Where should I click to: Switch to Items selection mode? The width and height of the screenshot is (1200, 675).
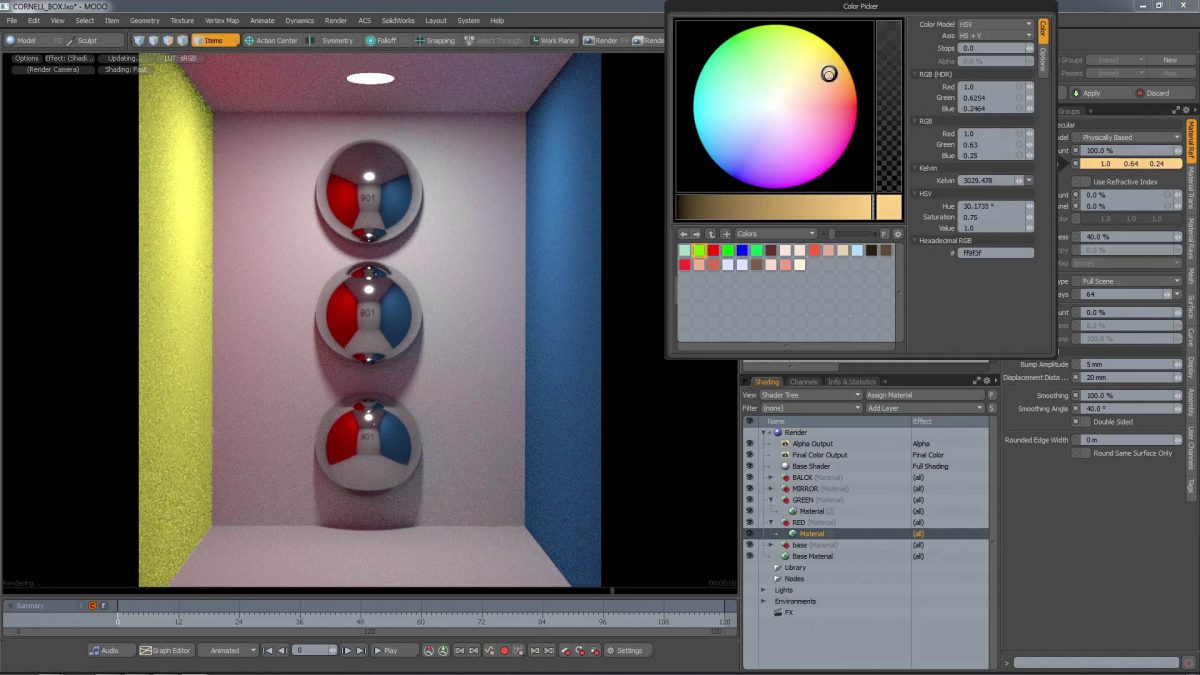pos(214,40)
